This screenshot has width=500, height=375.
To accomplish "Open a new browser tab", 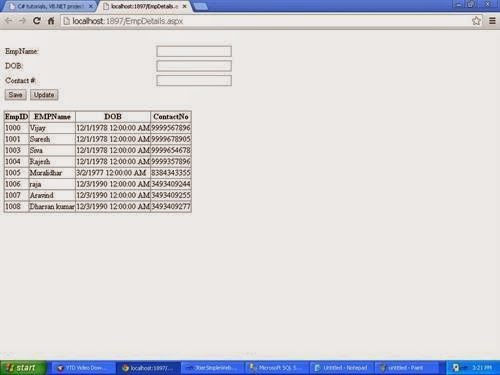I will [201, 6].
